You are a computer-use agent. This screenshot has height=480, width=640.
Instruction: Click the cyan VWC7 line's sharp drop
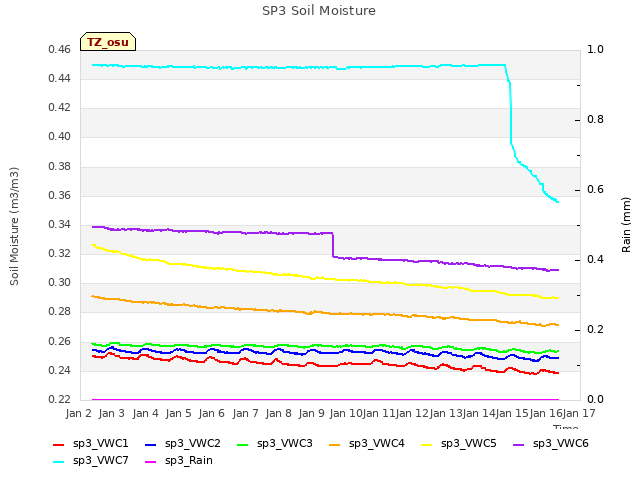point(511,112)
